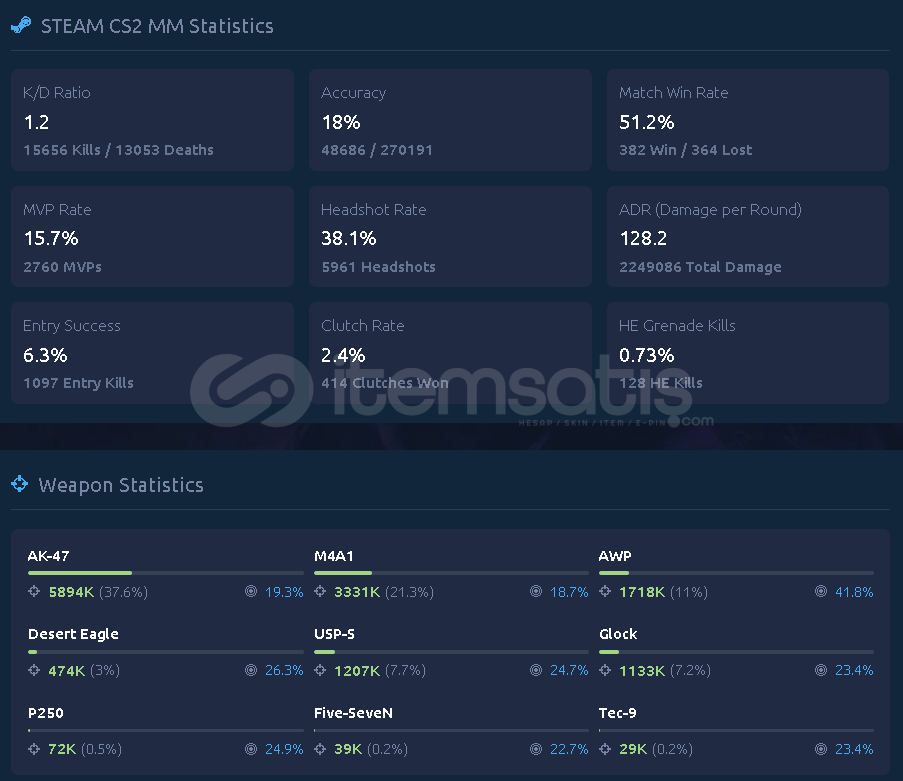
Task: Click the "1097 Entry Kills" text
Action: 78,383
